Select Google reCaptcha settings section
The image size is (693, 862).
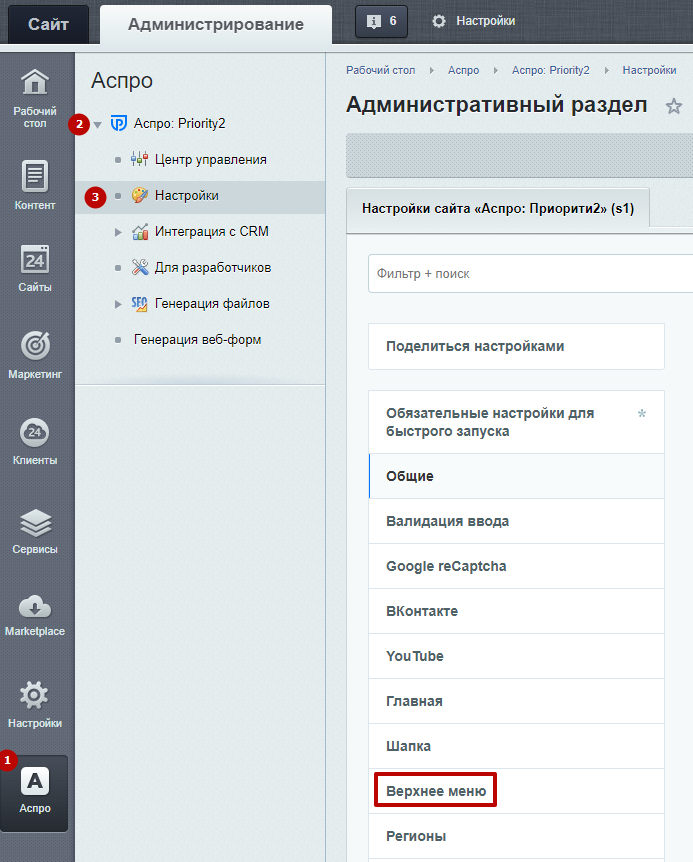pos(516,566)
